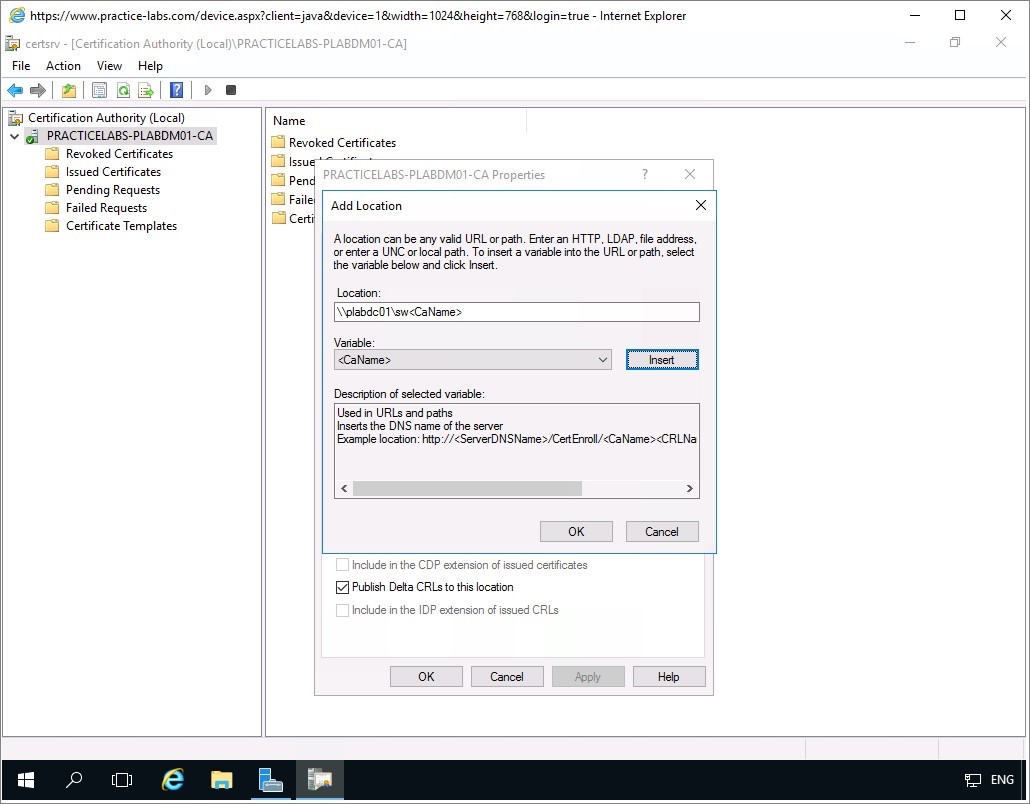Image resolution: width=1030 pixels, height=804 pixels.
Task: Click the Issued Certificates folder icon in tree
Action: coord(53,172)
